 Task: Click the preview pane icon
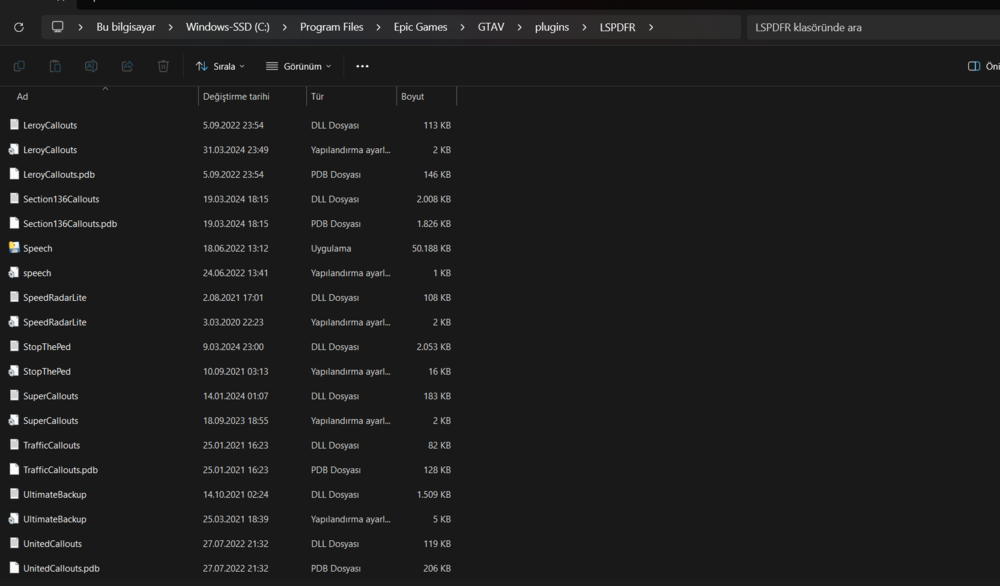click(974, 66)
